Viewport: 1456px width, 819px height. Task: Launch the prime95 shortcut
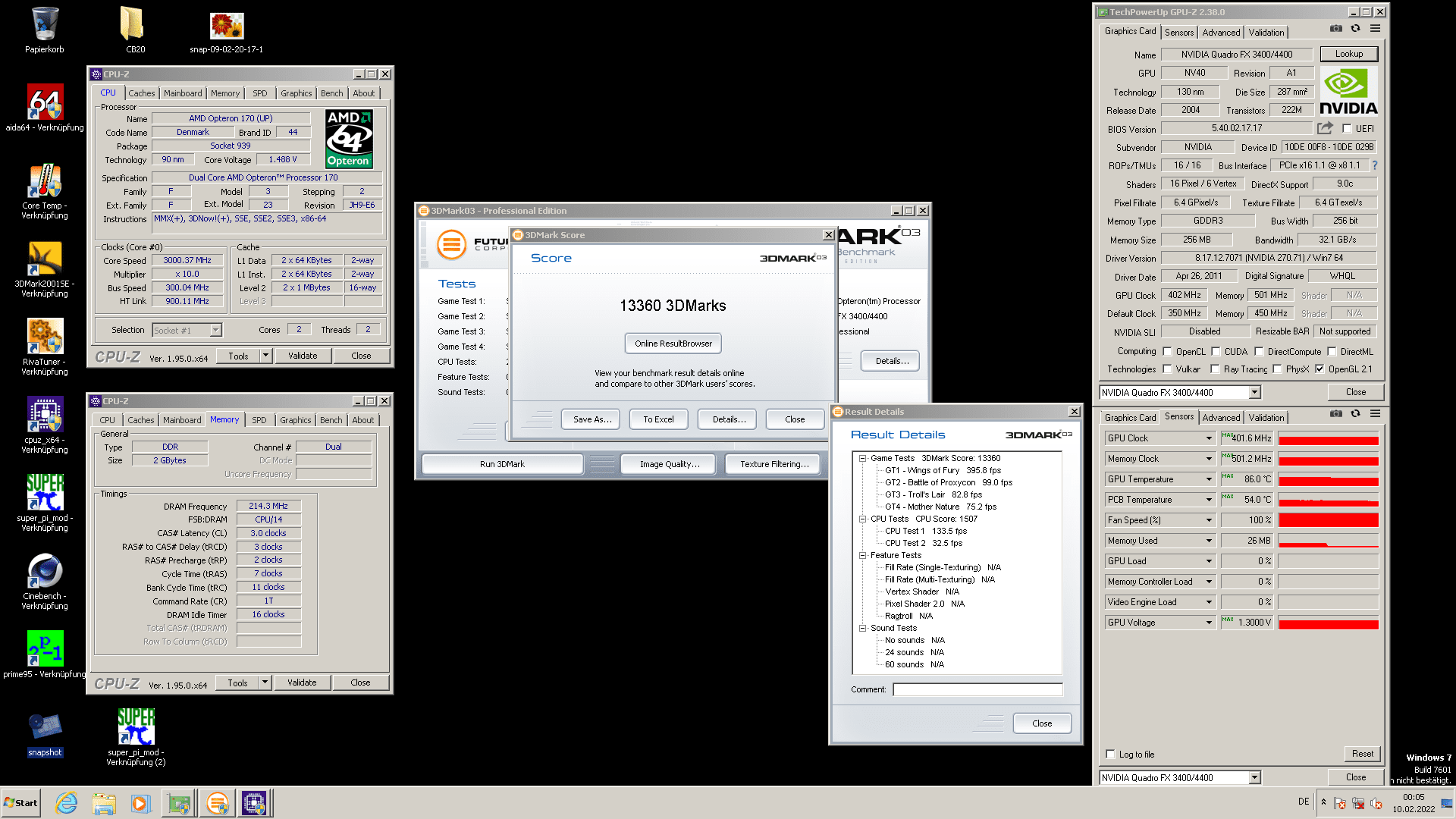point(45,654)
